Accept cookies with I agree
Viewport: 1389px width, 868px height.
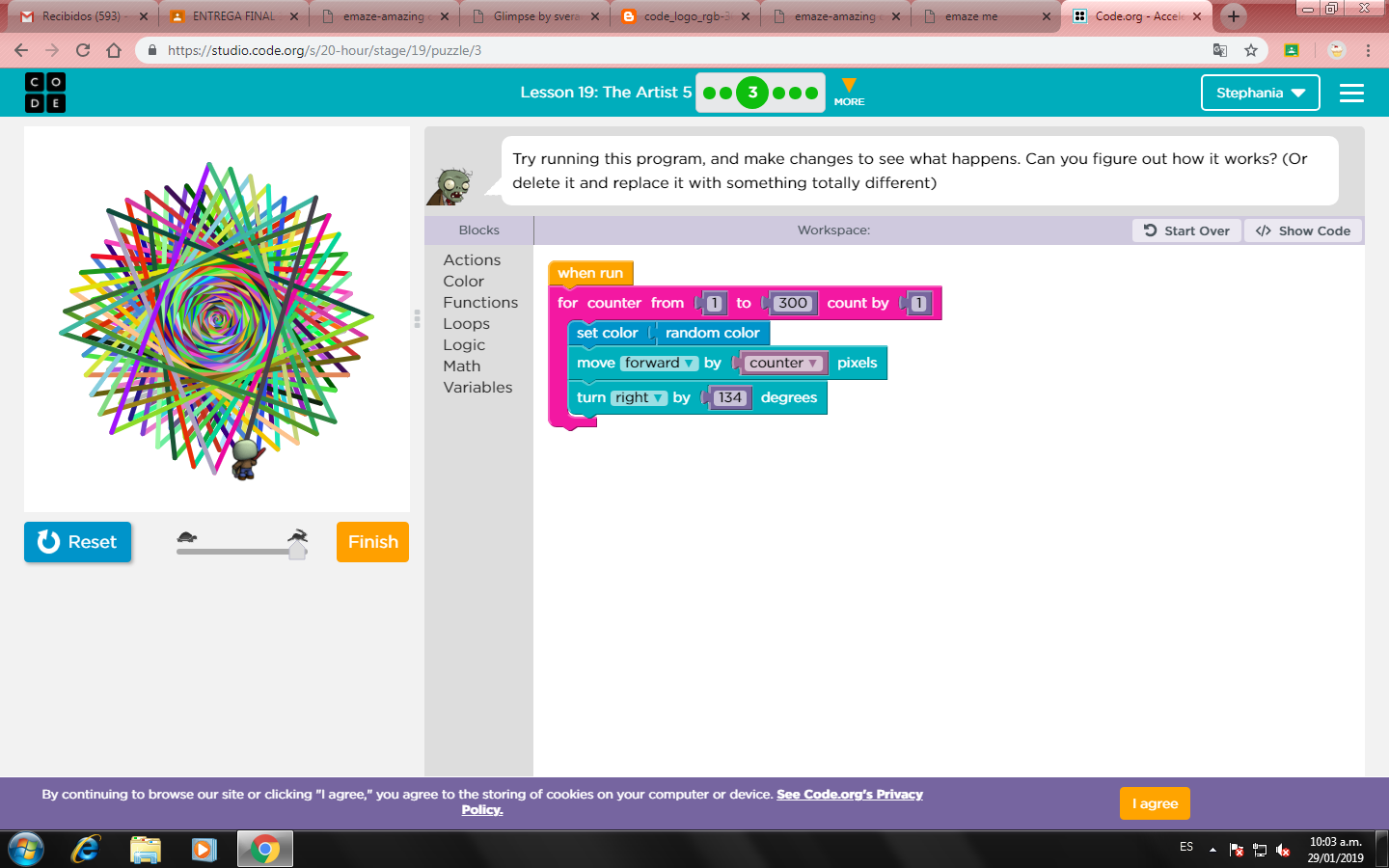point(1155,803)
